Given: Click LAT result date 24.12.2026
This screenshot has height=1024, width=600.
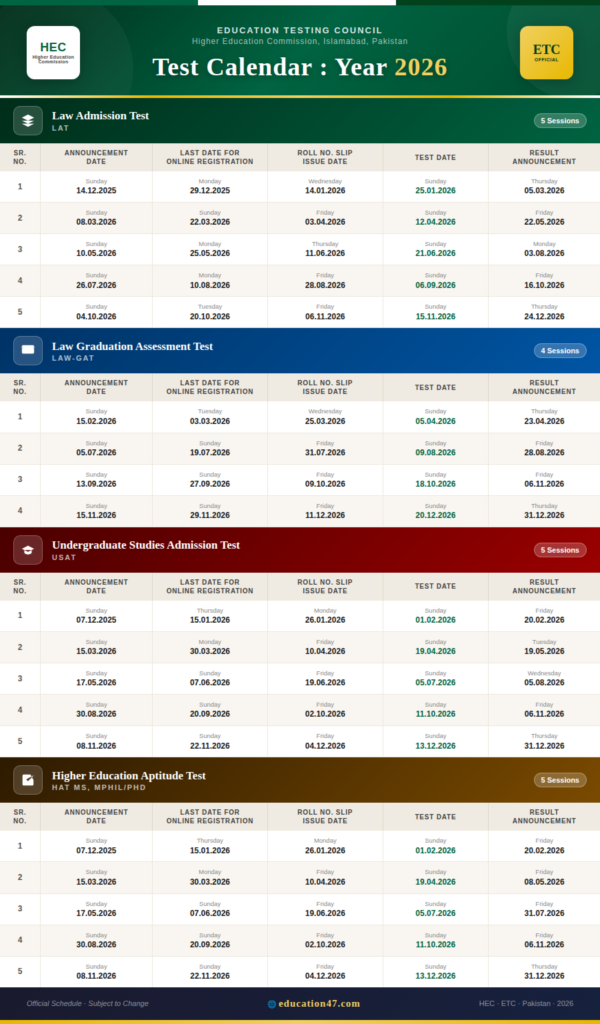Looking at the screenshot, I should point(544,316).
